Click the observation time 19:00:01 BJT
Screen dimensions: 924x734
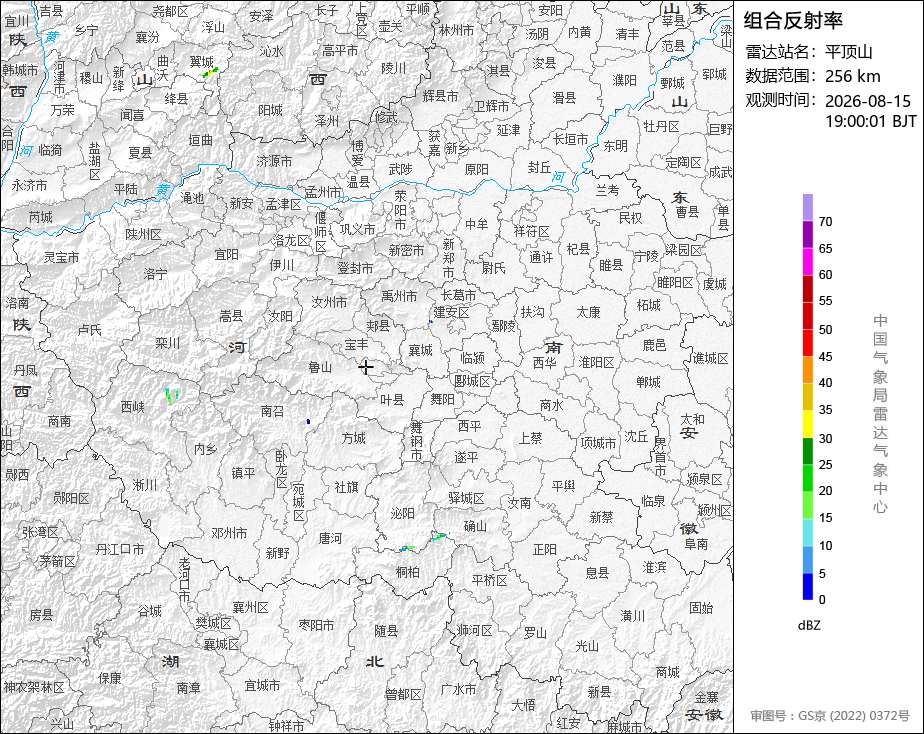coord(870,121)
